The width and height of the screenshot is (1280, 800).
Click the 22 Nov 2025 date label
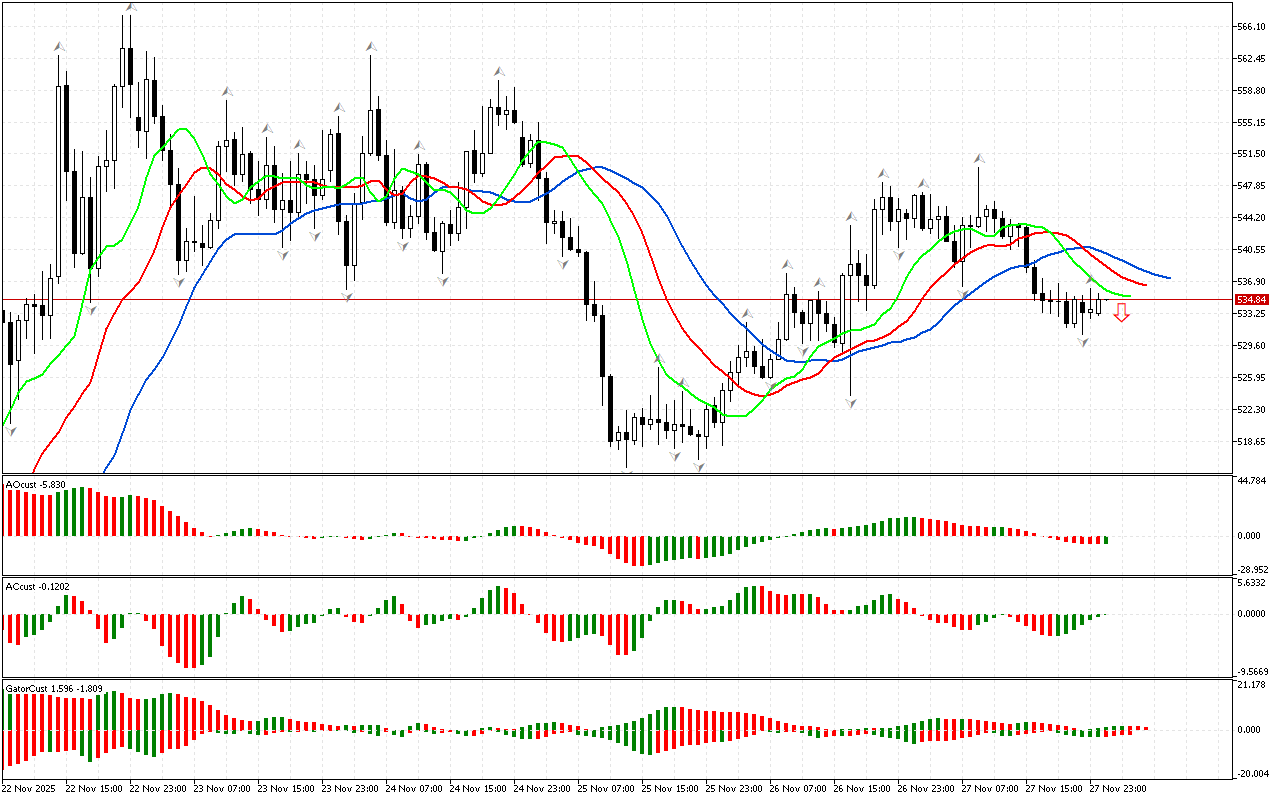32,788
